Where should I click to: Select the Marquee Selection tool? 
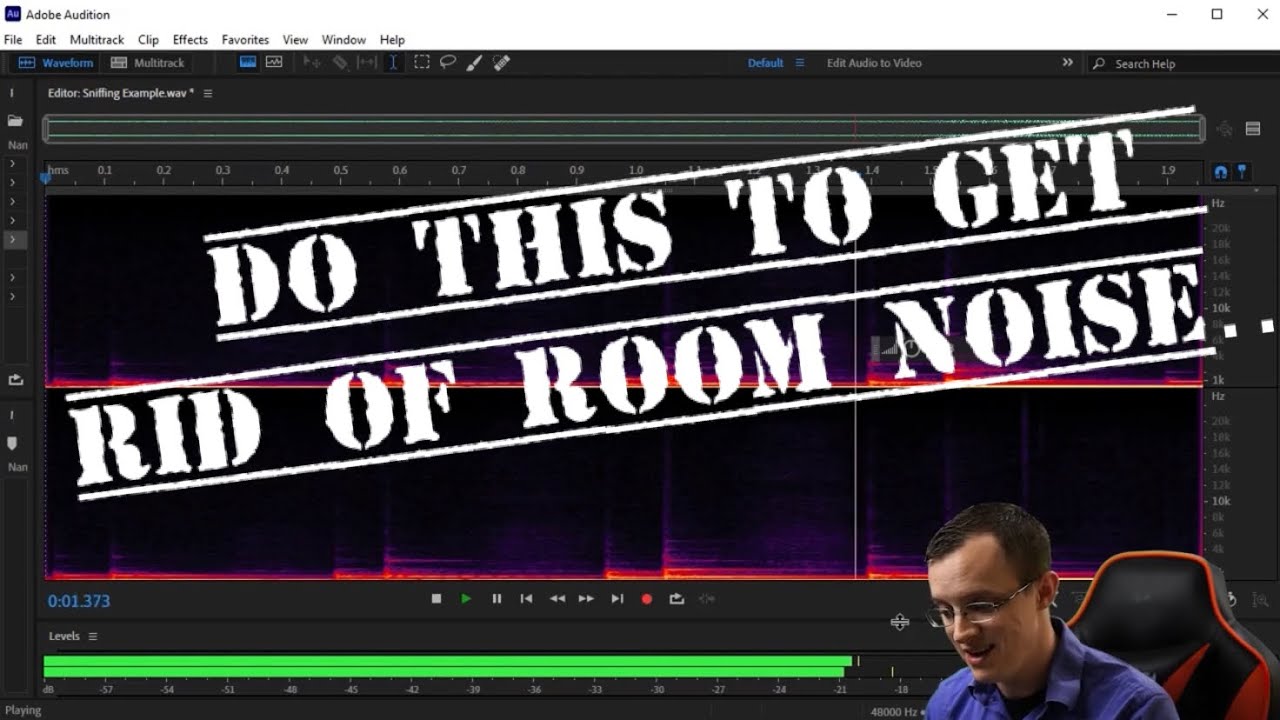click(422, 63)
